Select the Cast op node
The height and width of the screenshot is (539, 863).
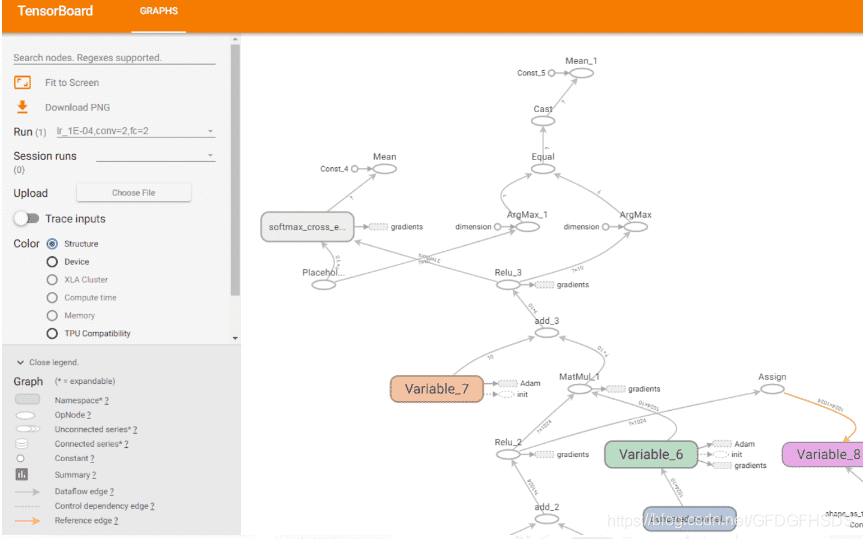coord(543,121)
